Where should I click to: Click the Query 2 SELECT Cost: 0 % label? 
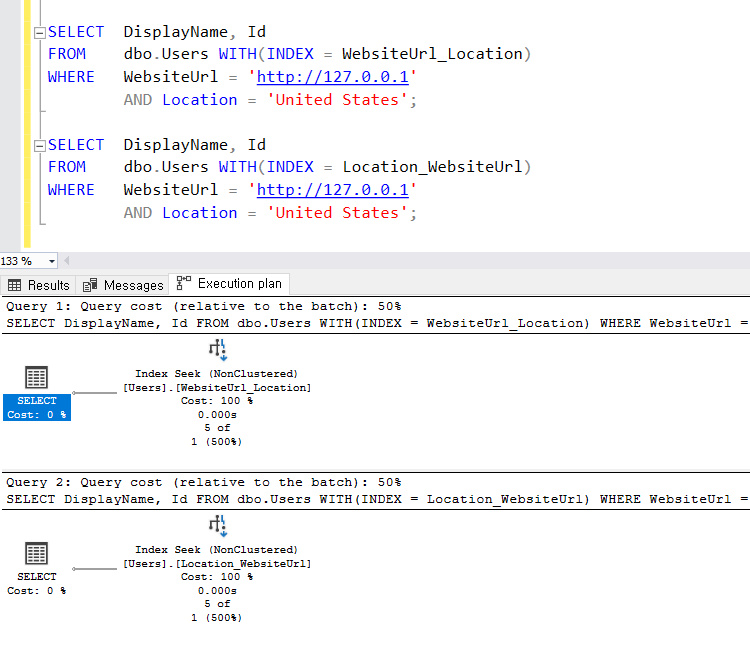click(37, 584)
